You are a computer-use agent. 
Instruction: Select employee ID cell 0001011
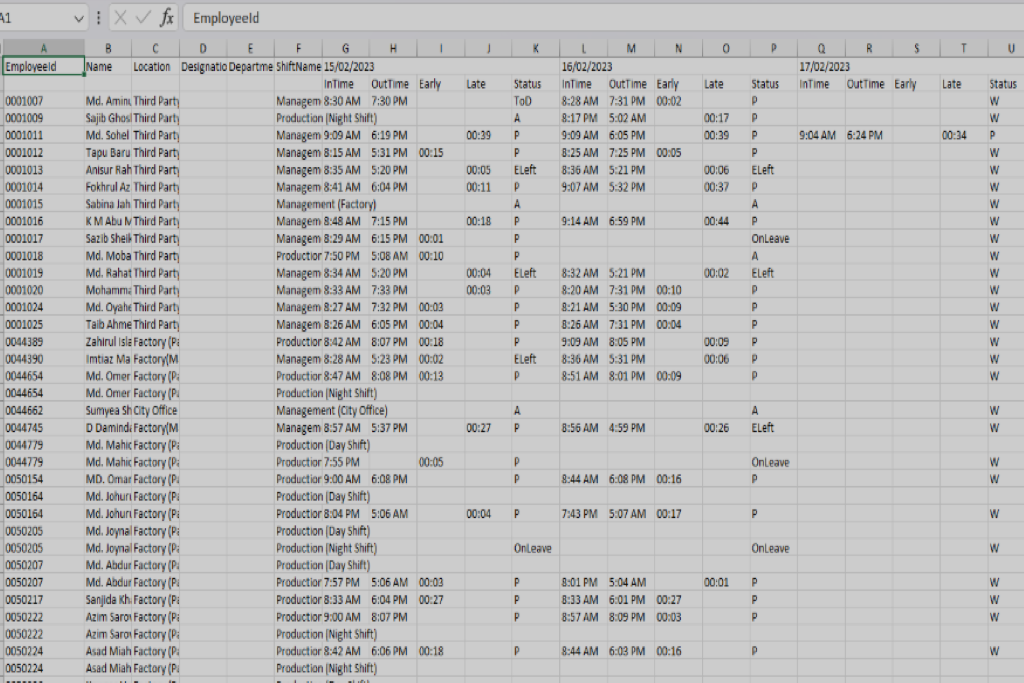(44, 136)
